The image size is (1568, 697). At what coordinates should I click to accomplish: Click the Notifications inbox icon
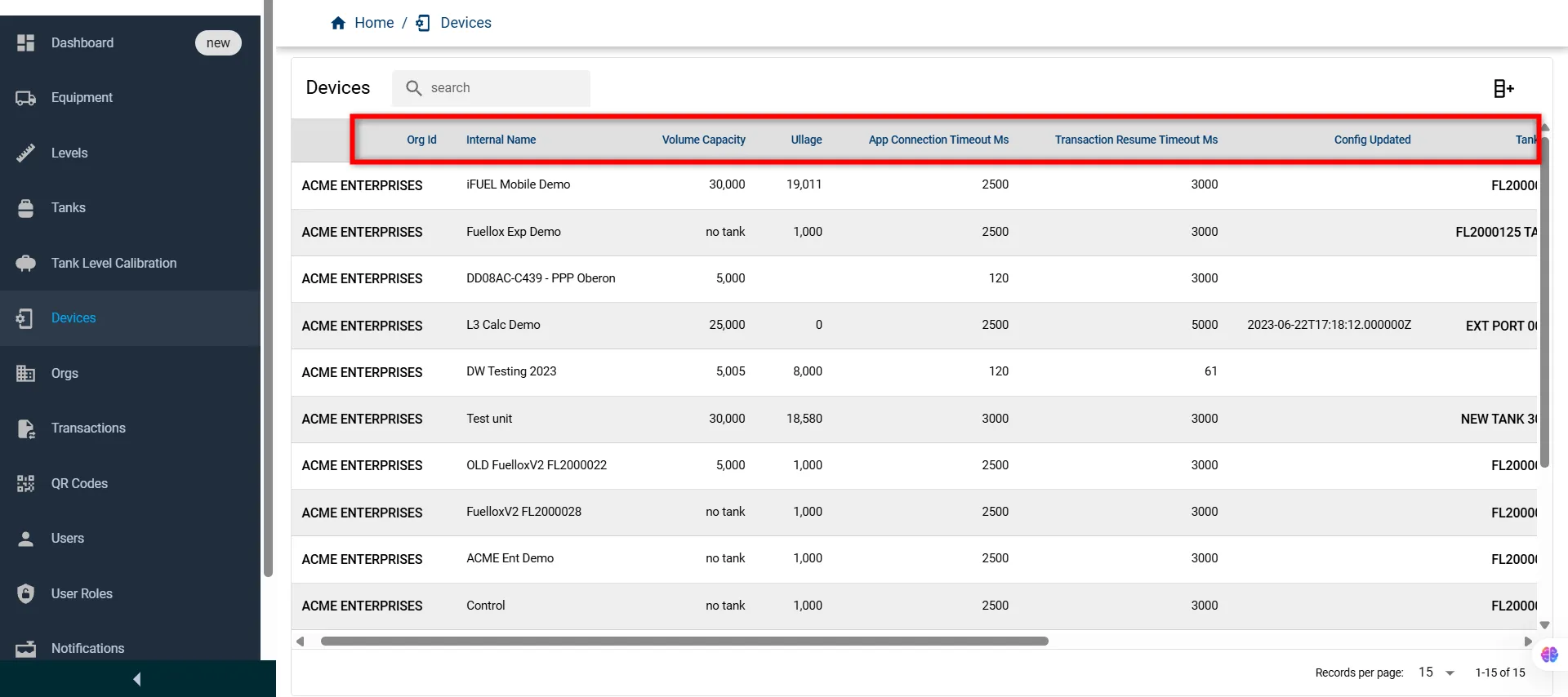point(25,649)
